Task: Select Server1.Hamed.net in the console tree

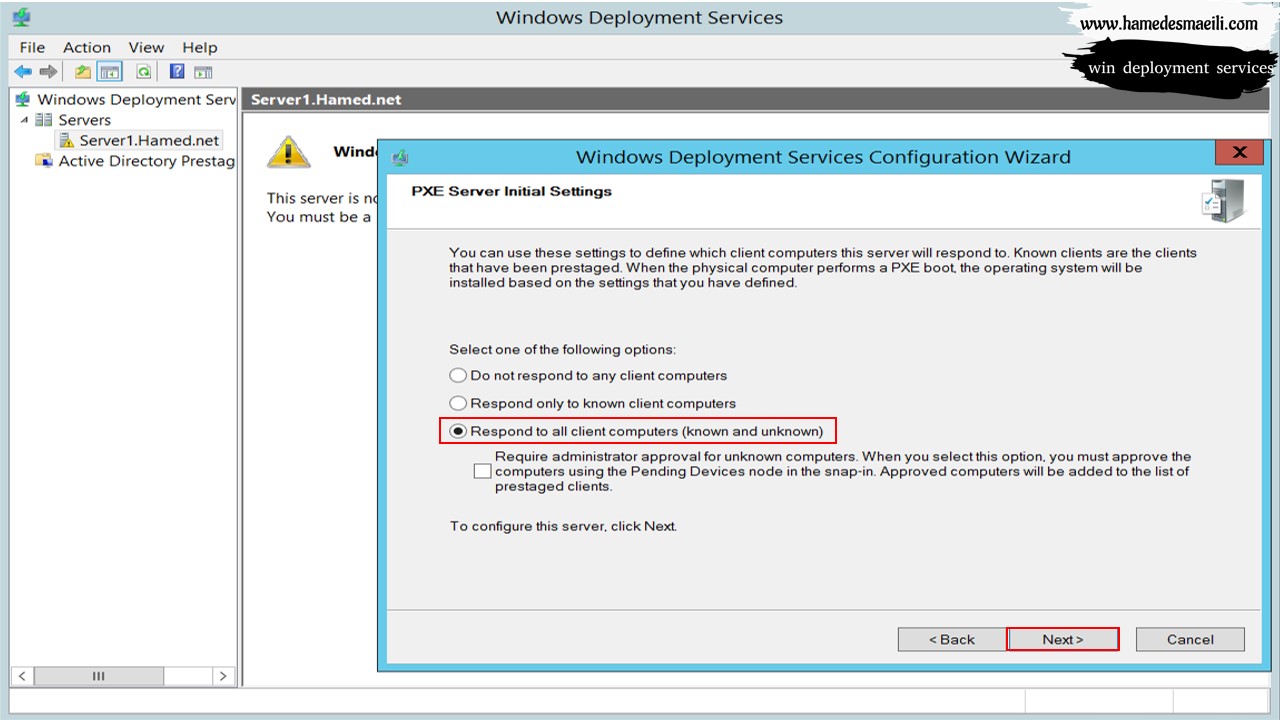Action: pyautogui.click(x=149, y=141)
